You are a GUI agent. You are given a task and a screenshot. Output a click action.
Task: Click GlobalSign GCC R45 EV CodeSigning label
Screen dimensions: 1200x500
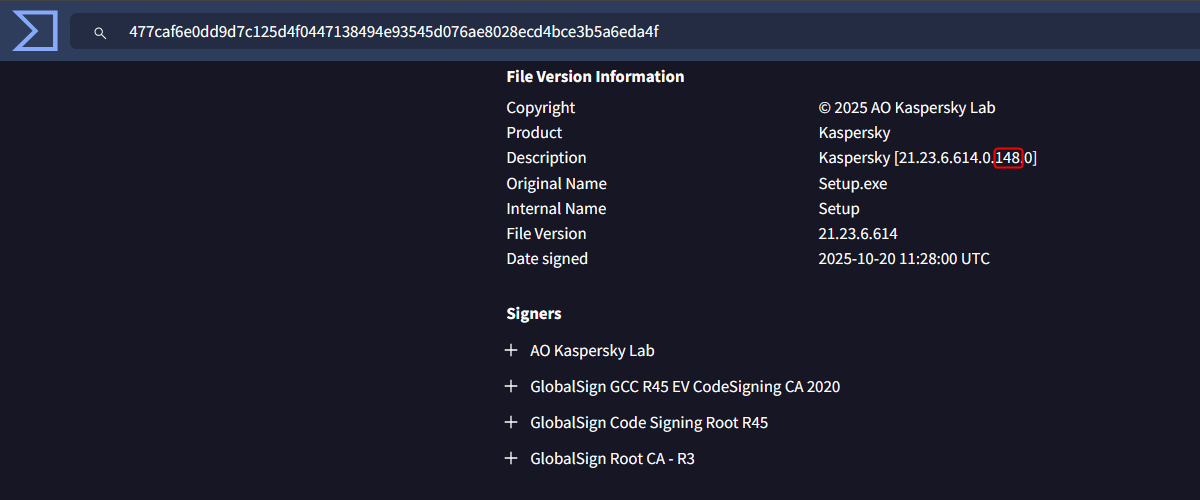685,387
